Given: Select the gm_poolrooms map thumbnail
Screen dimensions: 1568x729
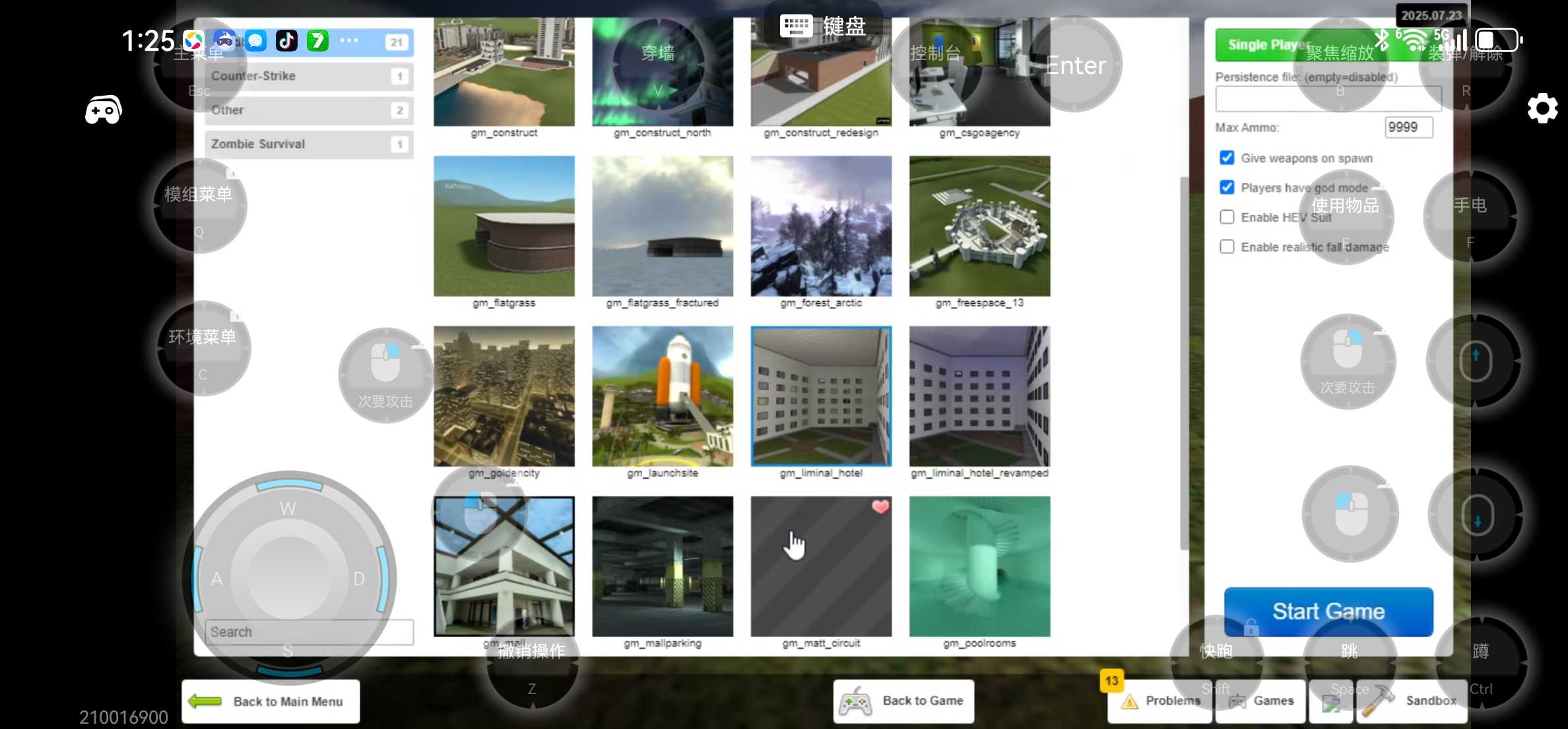Looking at the screenshot, I should pyautogui.click(x=979, y=567).
